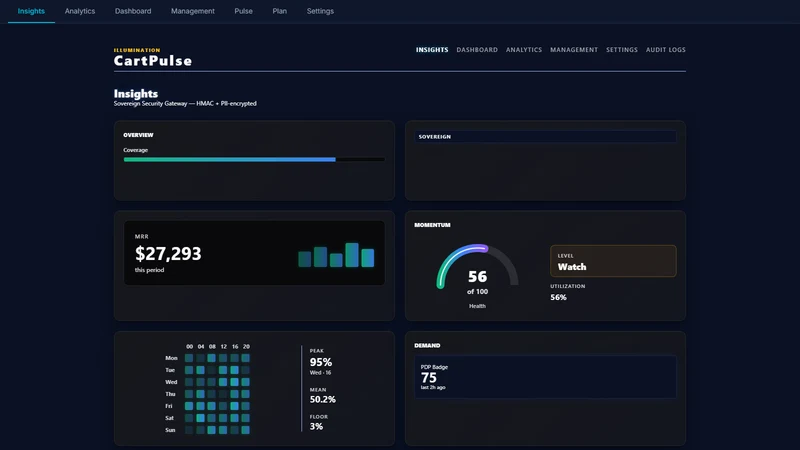The image size is (800, 450).
Task: Click the Sun row label in heatmap
Action: (170, 430)
